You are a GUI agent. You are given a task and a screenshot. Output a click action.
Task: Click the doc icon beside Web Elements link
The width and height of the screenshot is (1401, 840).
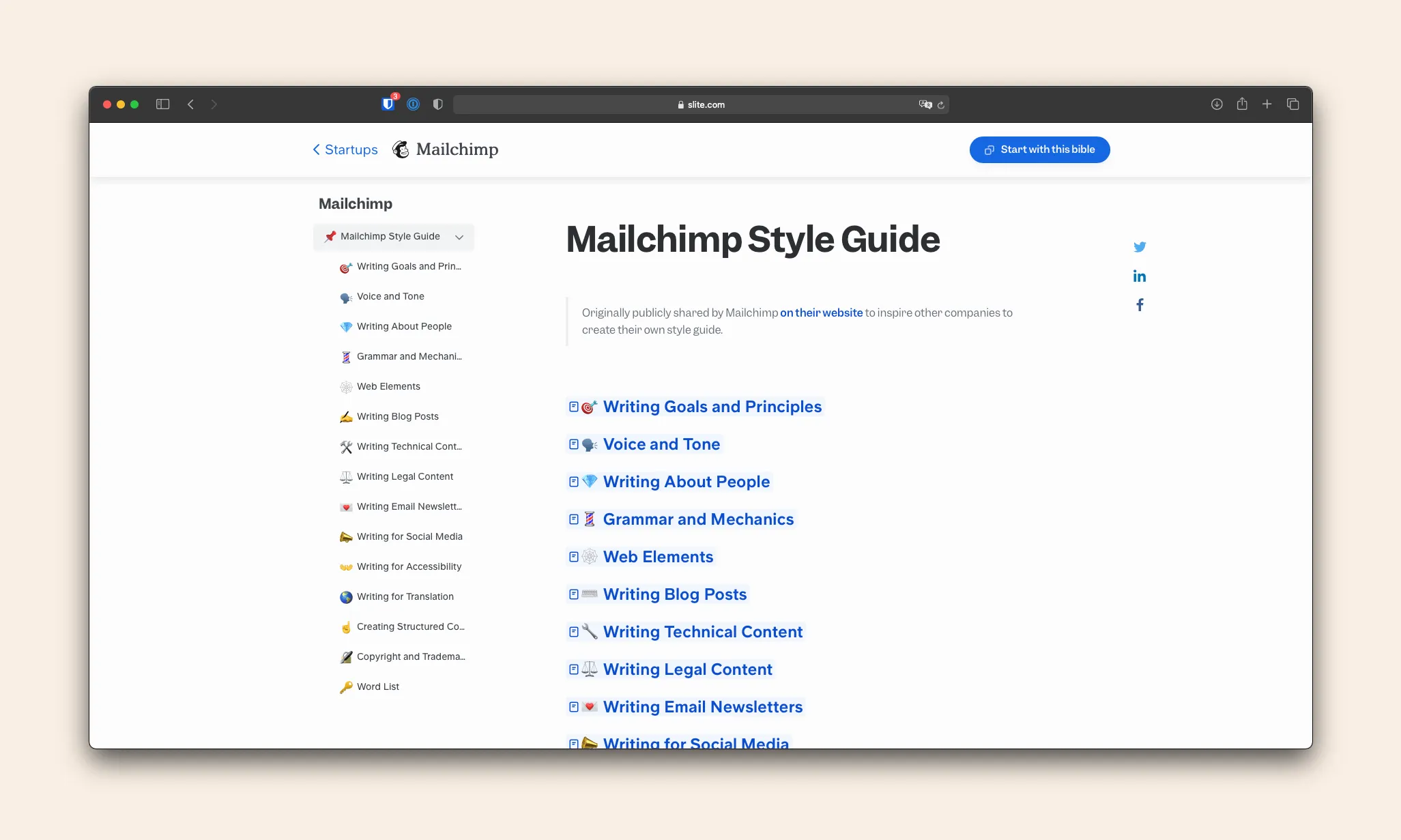pyautogui.click(x=574, y=557)
